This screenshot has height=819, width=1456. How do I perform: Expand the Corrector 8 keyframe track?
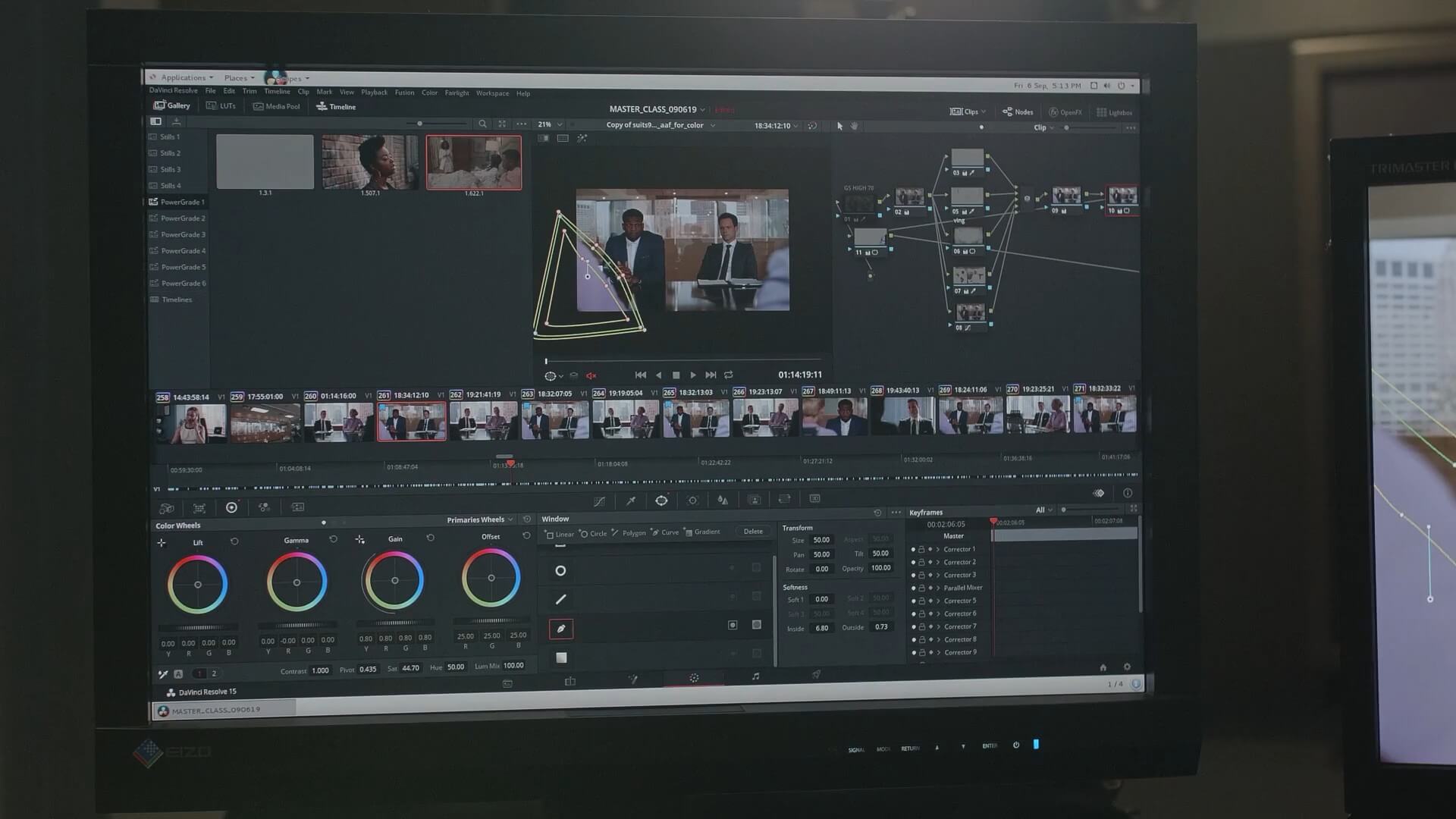click(938, 639)
